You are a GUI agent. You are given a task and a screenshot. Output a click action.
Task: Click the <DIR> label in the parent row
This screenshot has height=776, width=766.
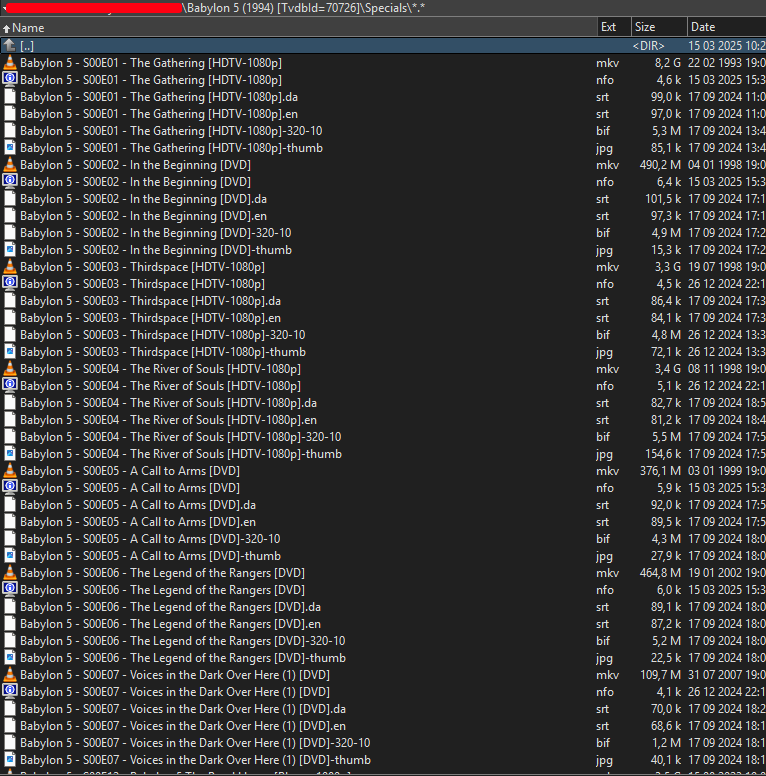pos(648,46)
